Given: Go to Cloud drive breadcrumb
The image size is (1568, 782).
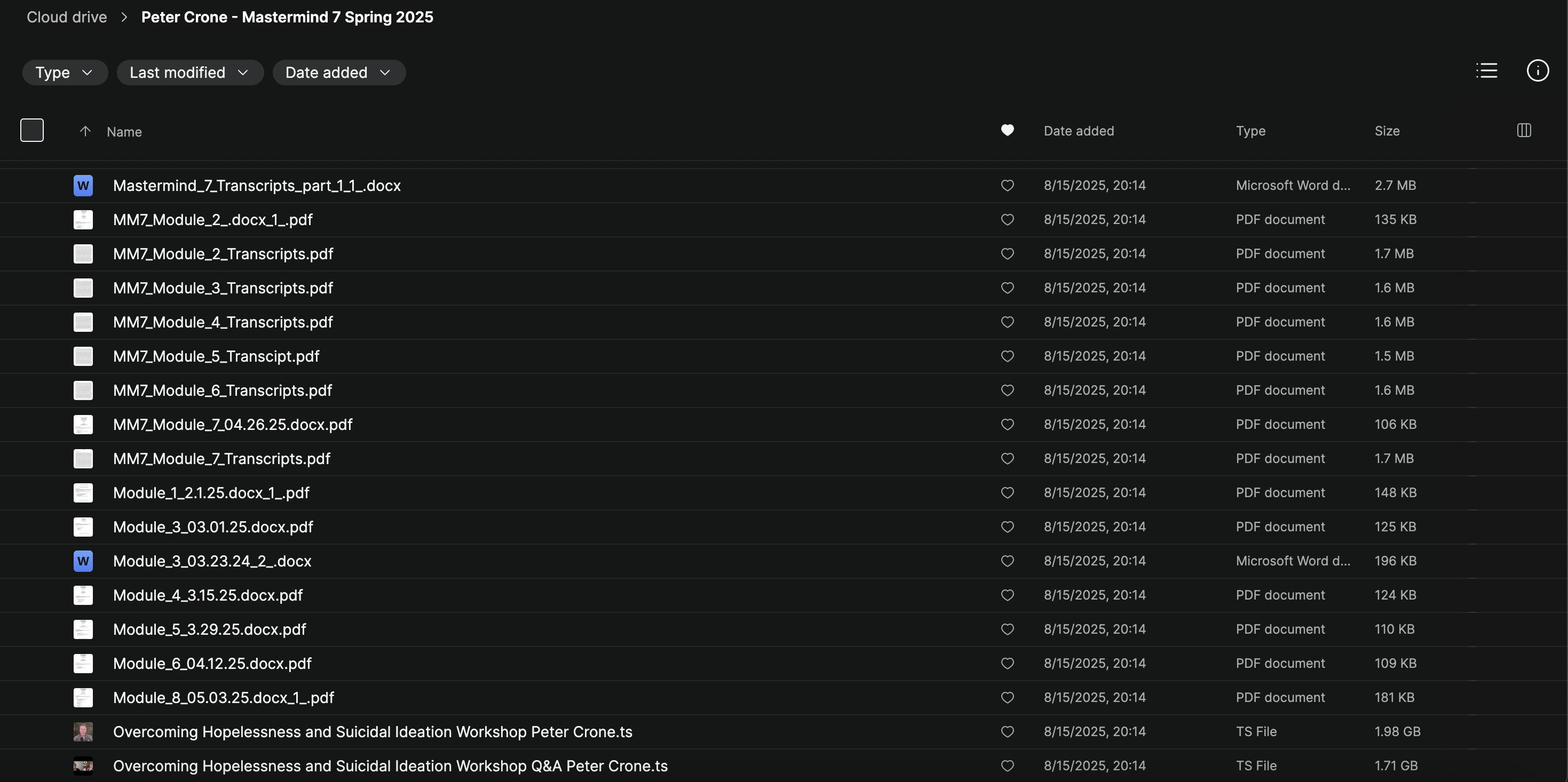Looking at the screenshot, I should click(67, 17).
